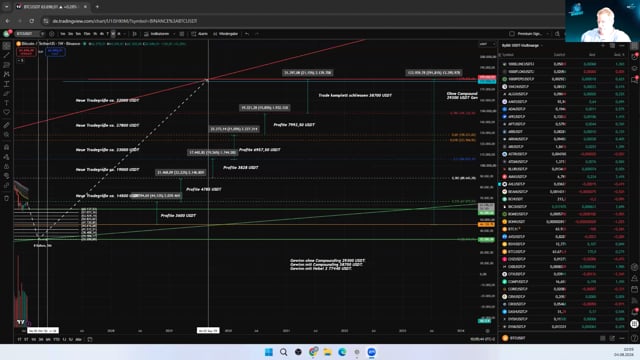Viewport: 640px width, 360px height.
Task: Open the watchlist name dropdown
Action: tap(522, 46)
